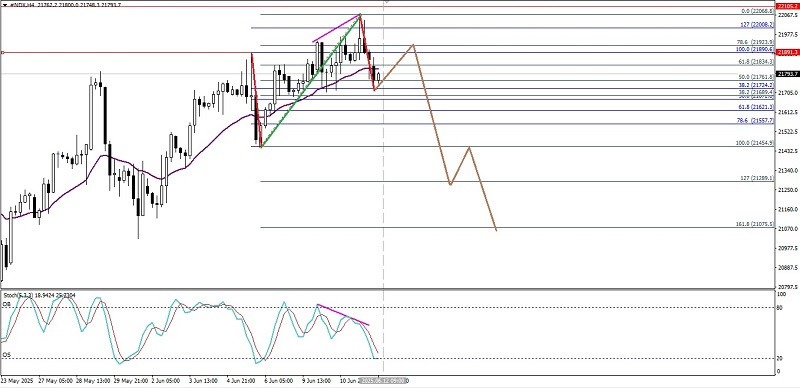Click the Fibonacci label 61.8 (21621.3)

tap(756, 107)
